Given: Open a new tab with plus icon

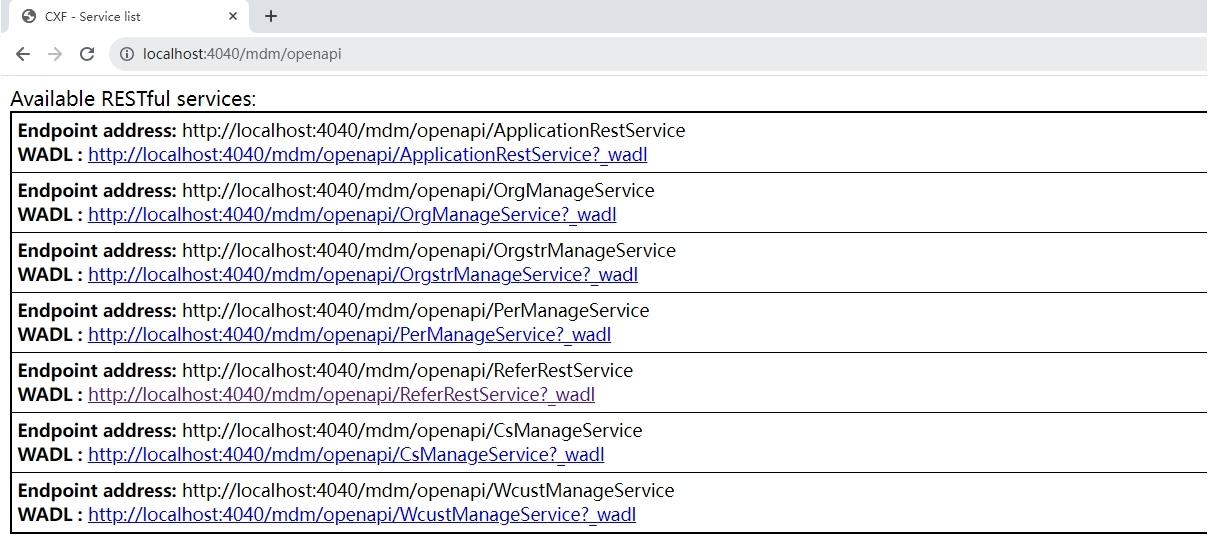Looking at the screenshot, I should tap(271, 16).
